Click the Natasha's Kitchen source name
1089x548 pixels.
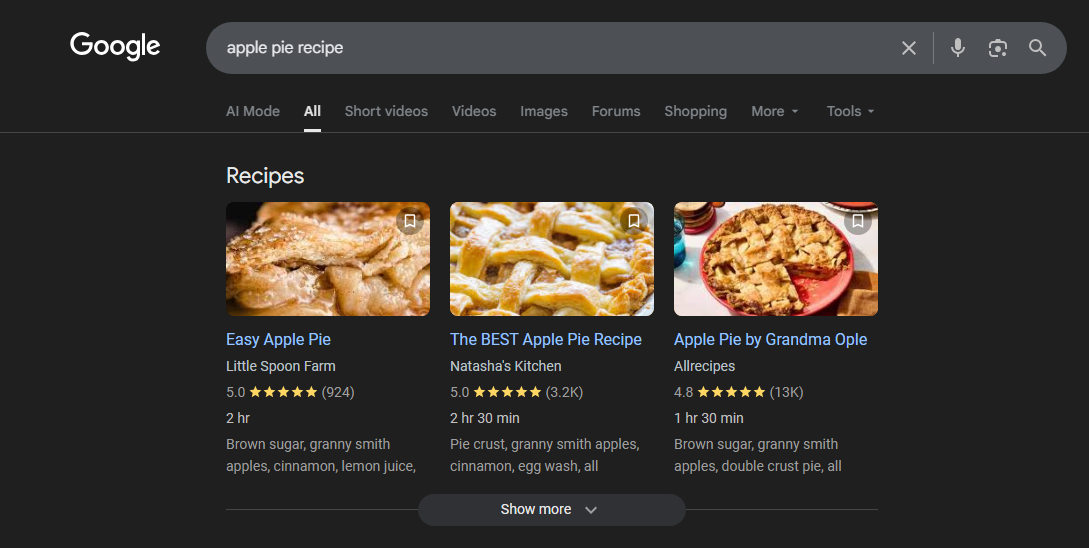pos(506,366)
